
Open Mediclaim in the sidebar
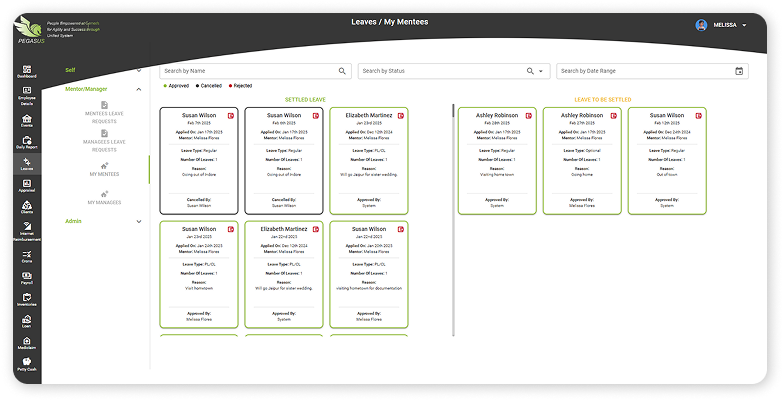27,343
